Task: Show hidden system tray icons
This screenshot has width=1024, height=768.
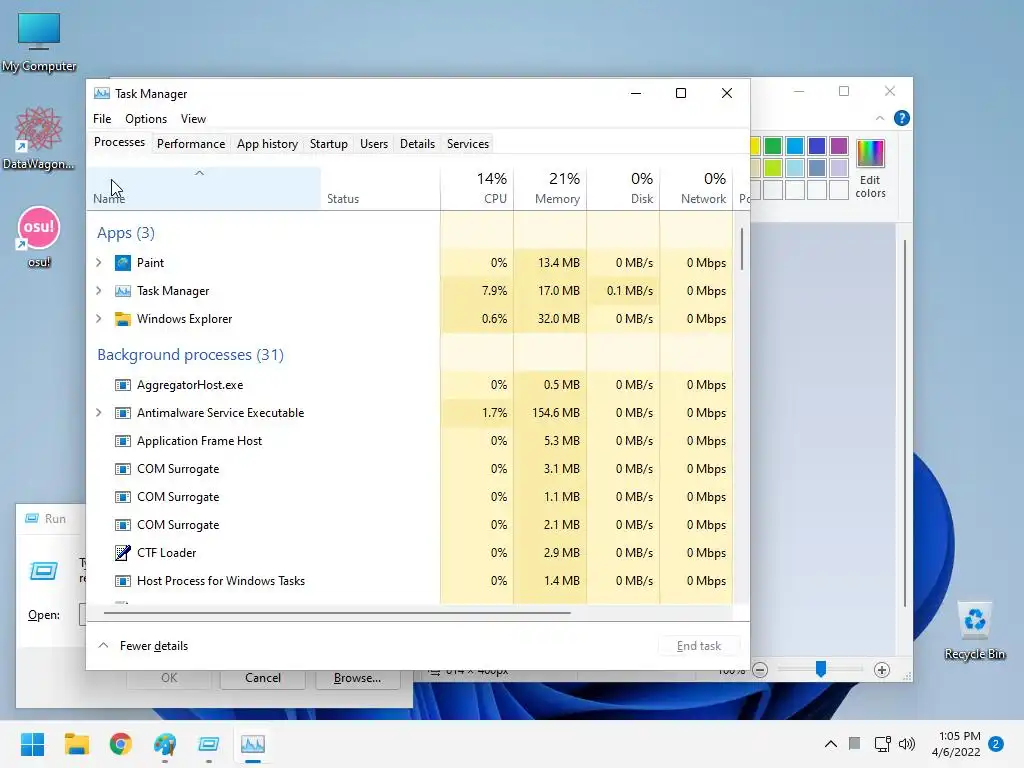Action: coord(831,744)
